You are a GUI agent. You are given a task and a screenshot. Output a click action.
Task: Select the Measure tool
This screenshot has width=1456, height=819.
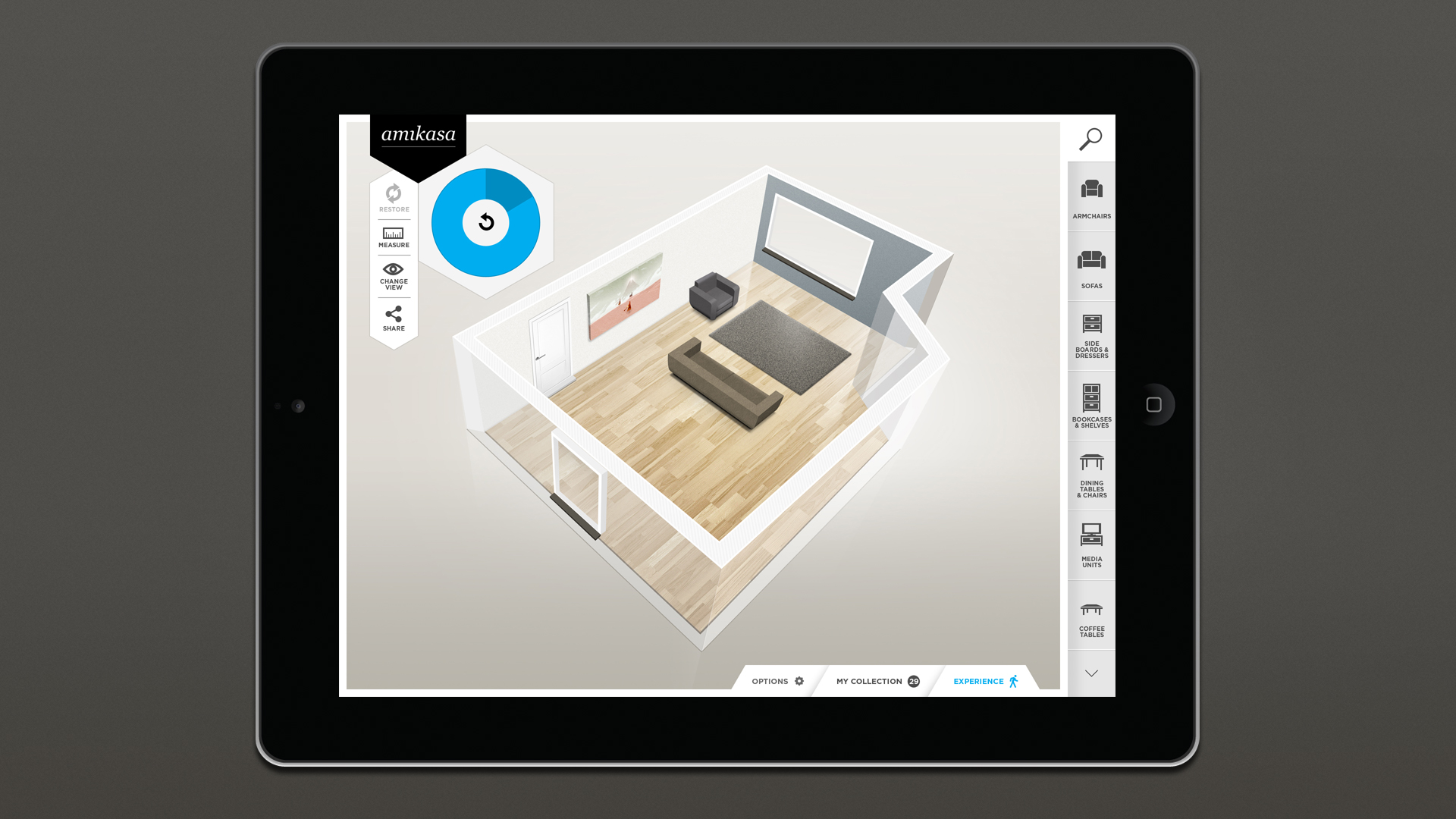[x=393, y=237]
